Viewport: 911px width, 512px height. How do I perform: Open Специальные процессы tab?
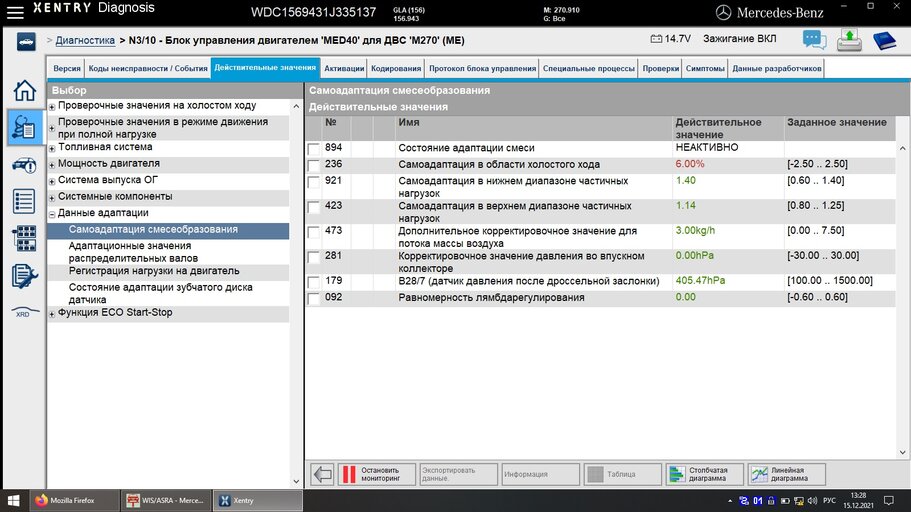pos(589,69)
